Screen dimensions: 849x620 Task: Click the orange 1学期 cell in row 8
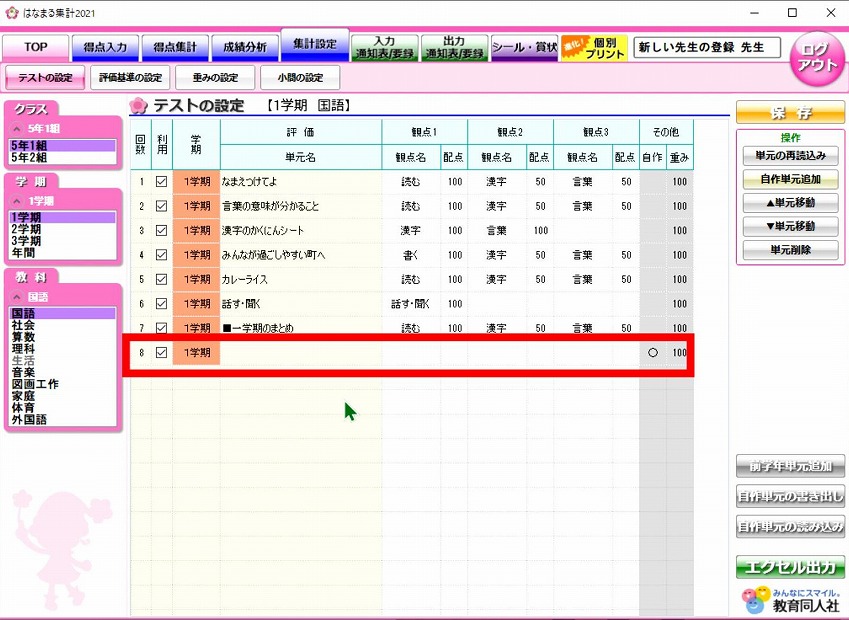point(197,353)
